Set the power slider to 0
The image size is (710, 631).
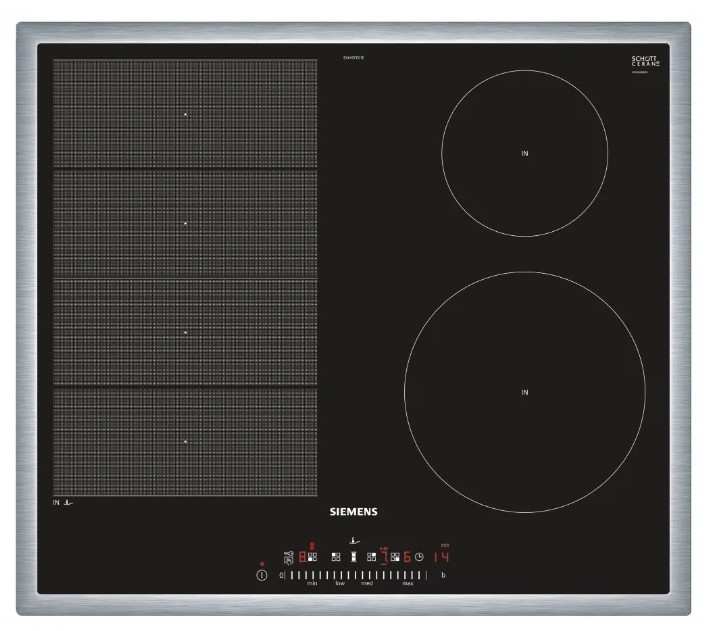tap(281, 575)
